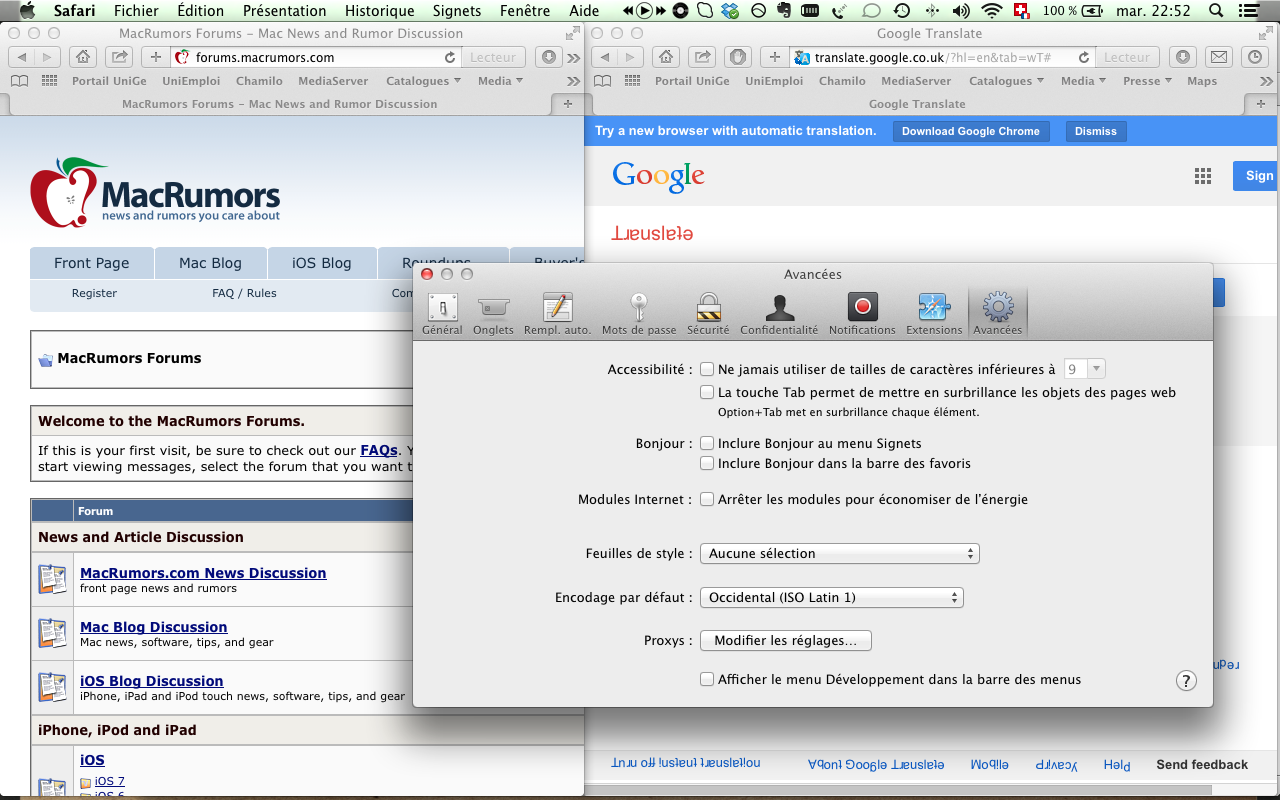The width and height of the screenshot is (1280, 800).
Task: Open the Google apps grid icon
Action: 1203,176
